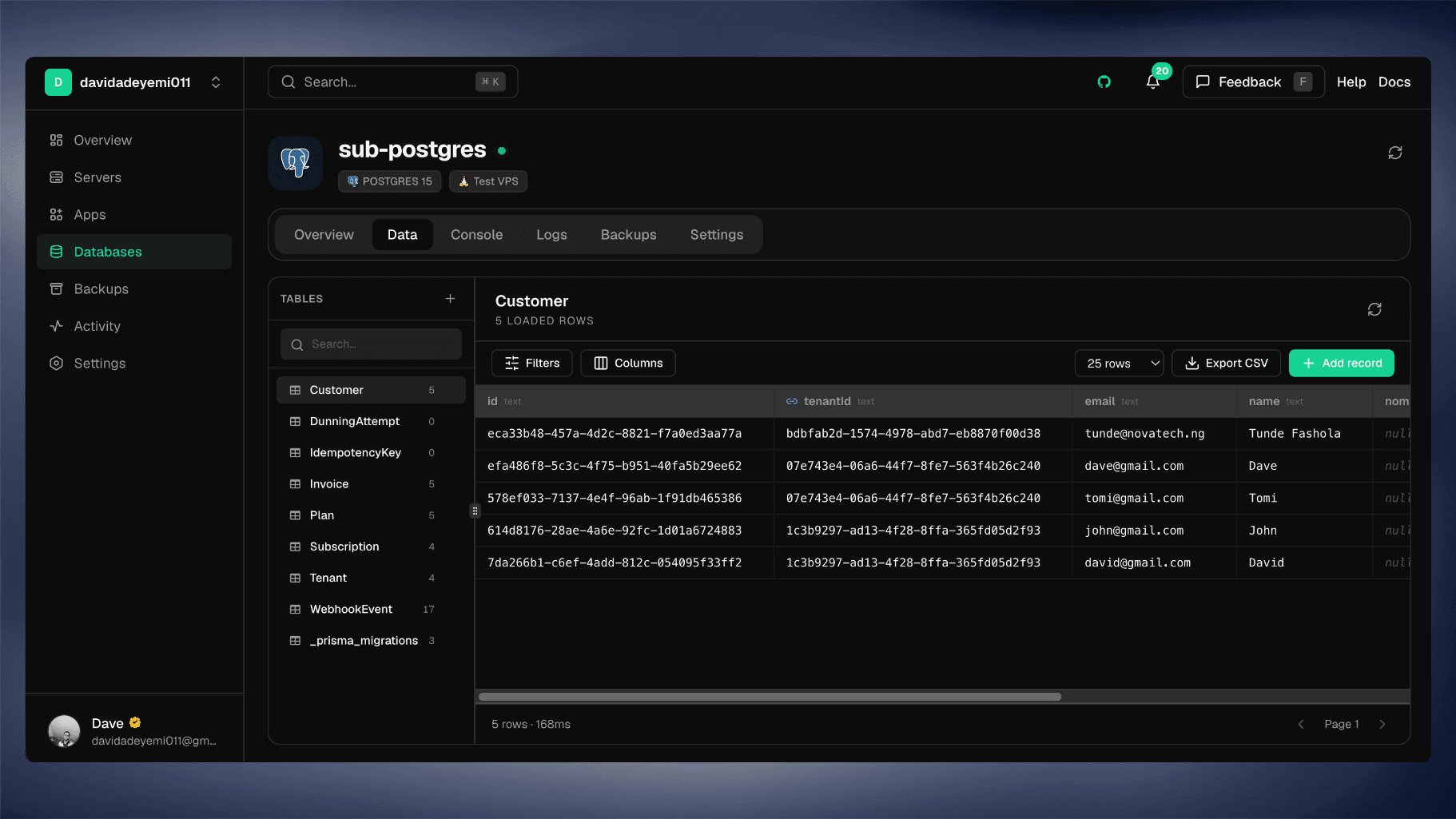The image size is (1456, 819).
Task: Add a new table with plus icon
Action: coord(451,298)
